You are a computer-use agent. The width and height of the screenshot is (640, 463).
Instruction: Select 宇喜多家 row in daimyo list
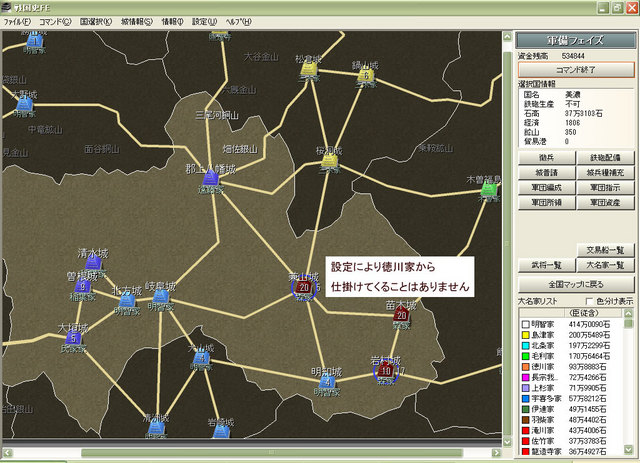coord(571,398)
